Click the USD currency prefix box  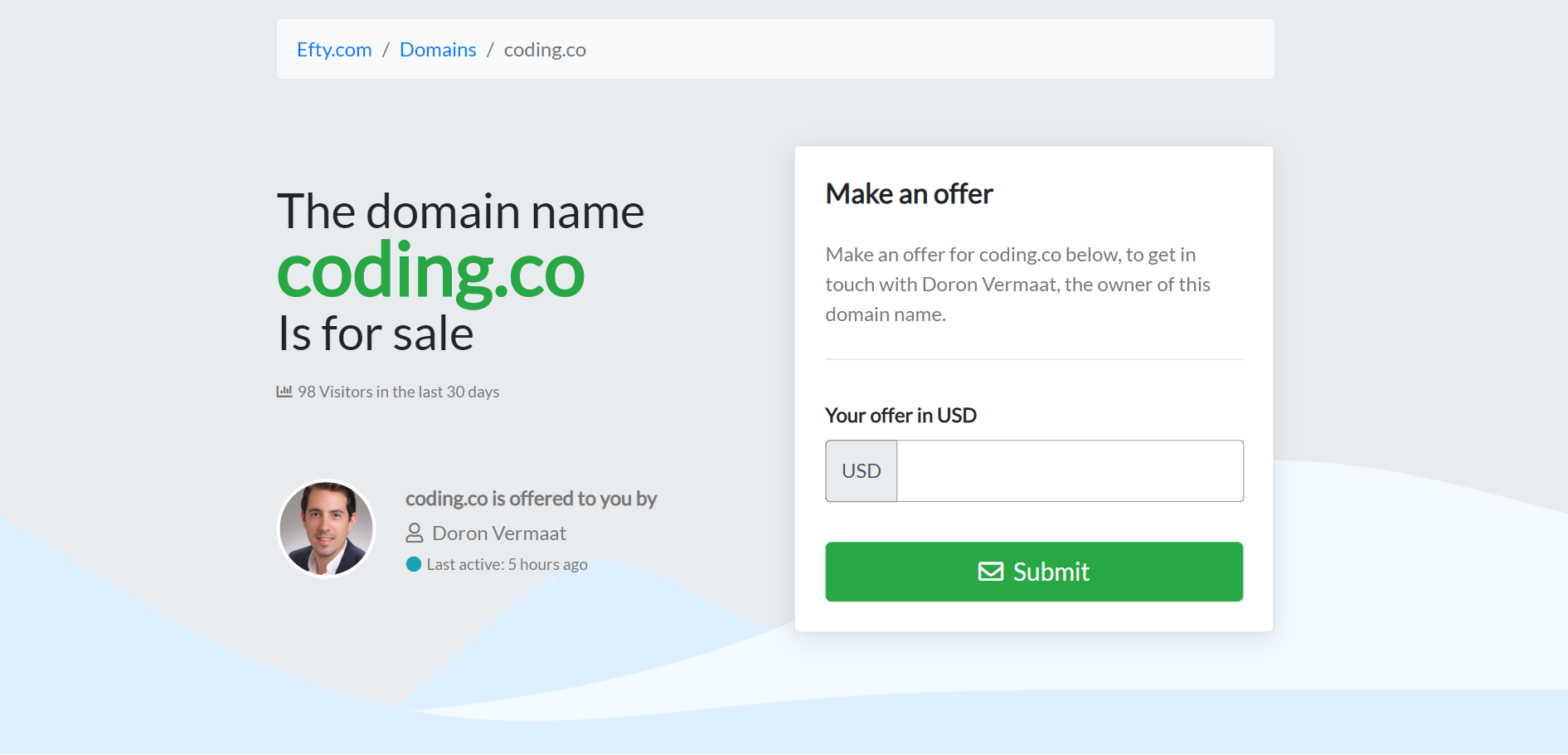point(861,470)
